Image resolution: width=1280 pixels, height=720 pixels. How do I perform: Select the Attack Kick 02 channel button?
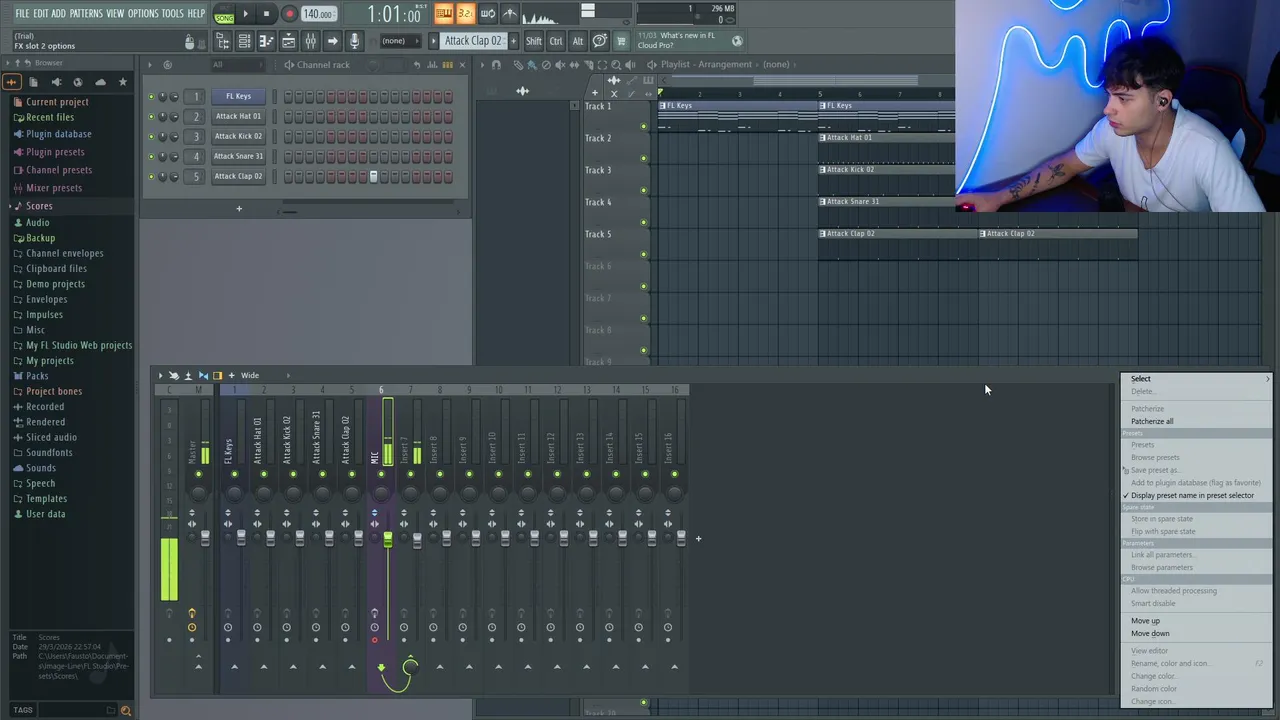[238, 136]
